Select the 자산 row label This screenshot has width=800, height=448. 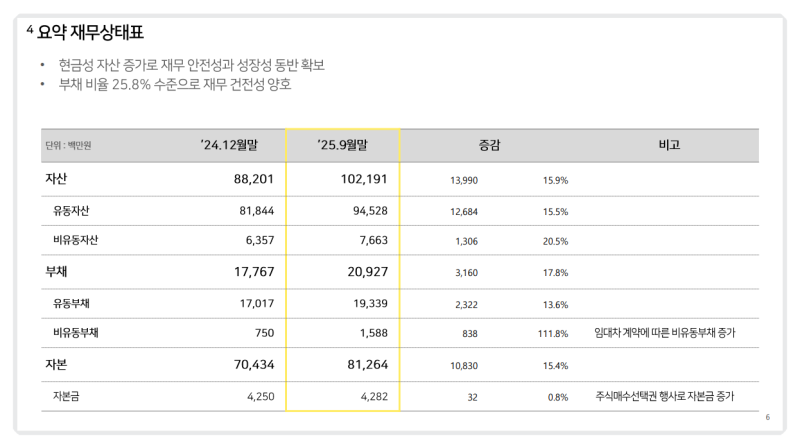(56, 179)
